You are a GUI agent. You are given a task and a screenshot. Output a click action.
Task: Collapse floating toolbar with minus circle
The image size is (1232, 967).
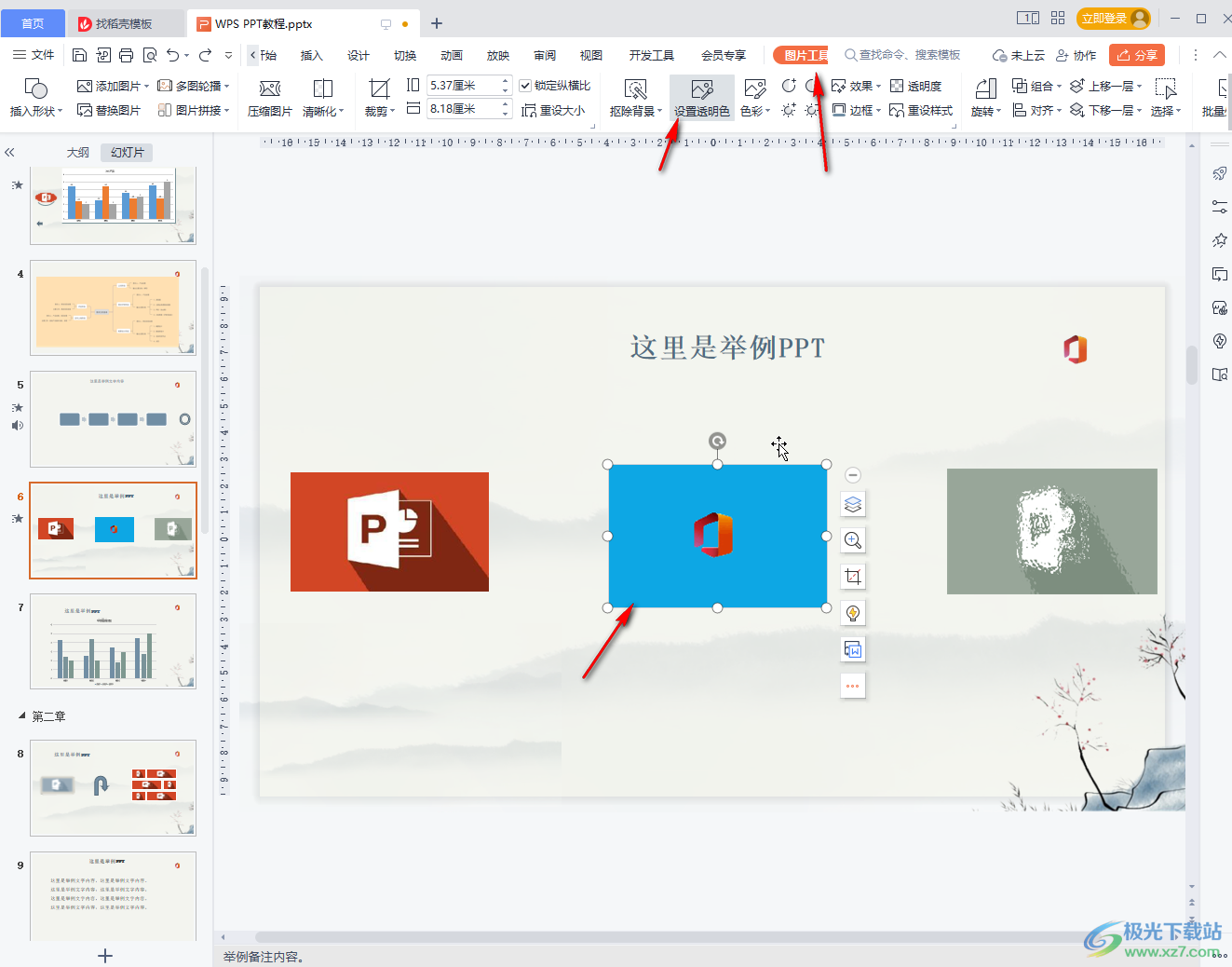pos(853,475)
